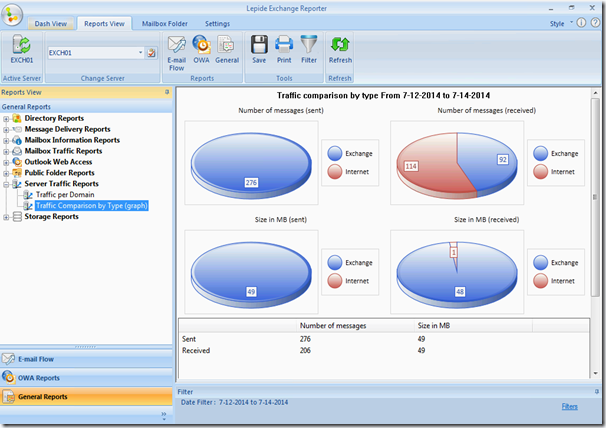Click the OWA Reports navigation pane icon
Viewport: 606px width, 428px height.
8,377
